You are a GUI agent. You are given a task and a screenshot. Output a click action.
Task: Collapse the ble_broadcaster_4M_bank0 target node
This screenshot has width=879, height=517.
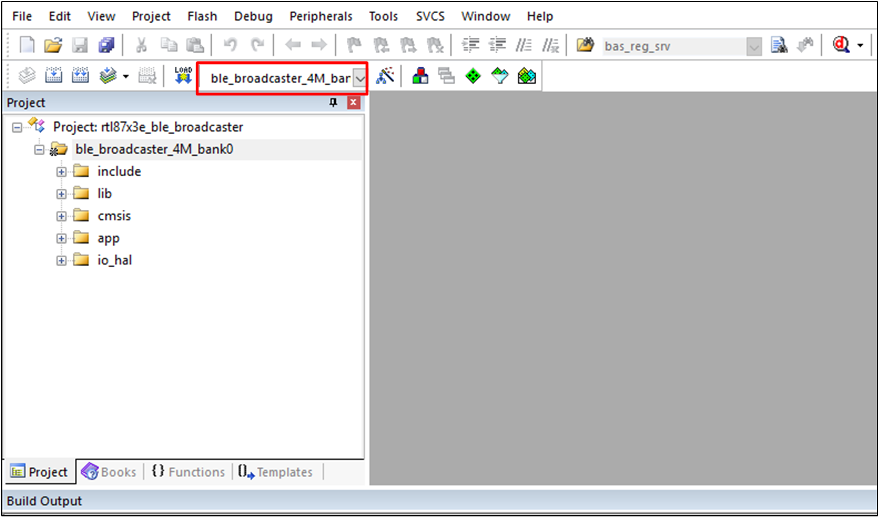click(x=39, y=150)
